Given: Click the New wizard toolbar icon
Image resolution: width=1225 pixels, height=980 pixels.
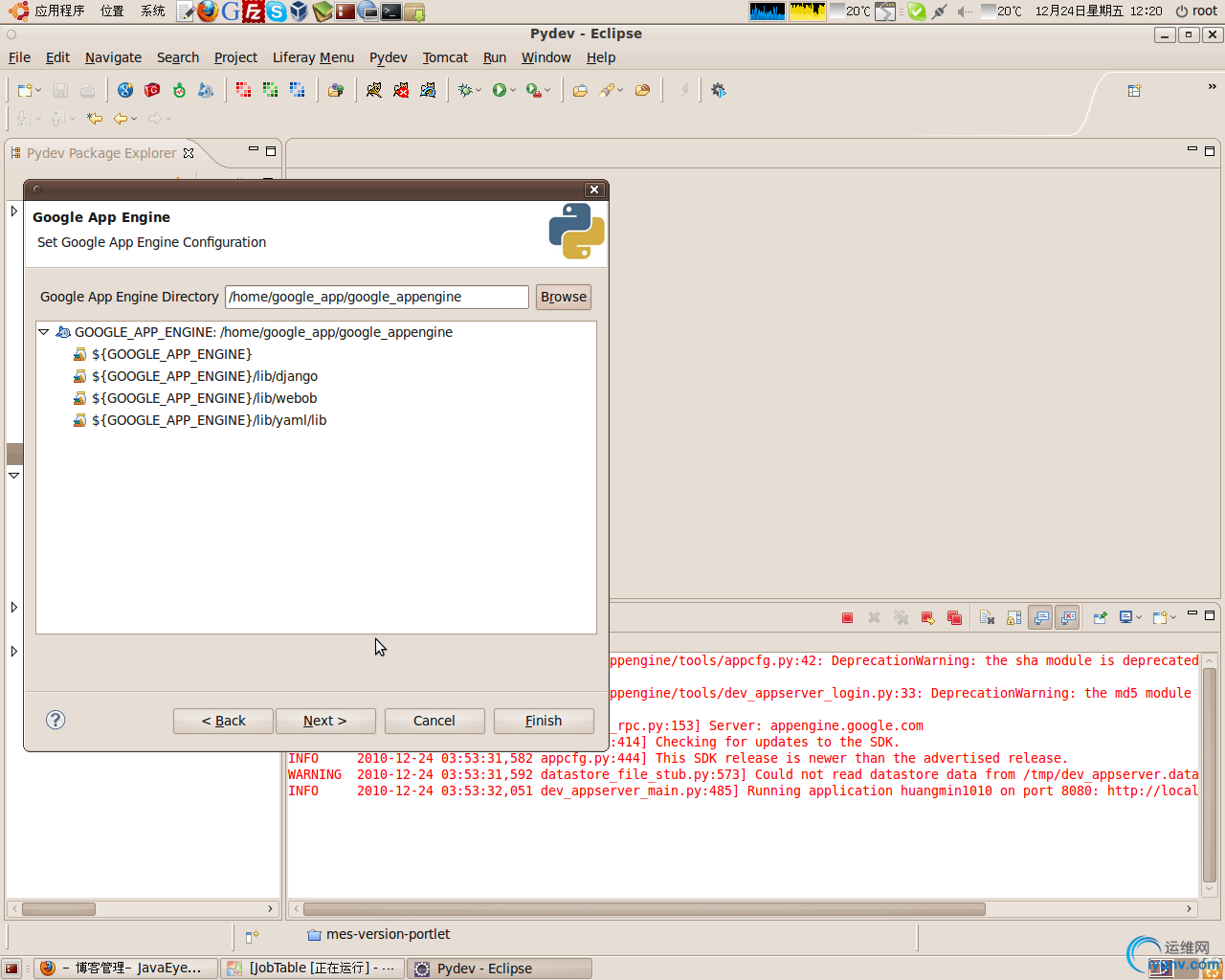Looking at the screenshot, I should click(x=24, y=90).
